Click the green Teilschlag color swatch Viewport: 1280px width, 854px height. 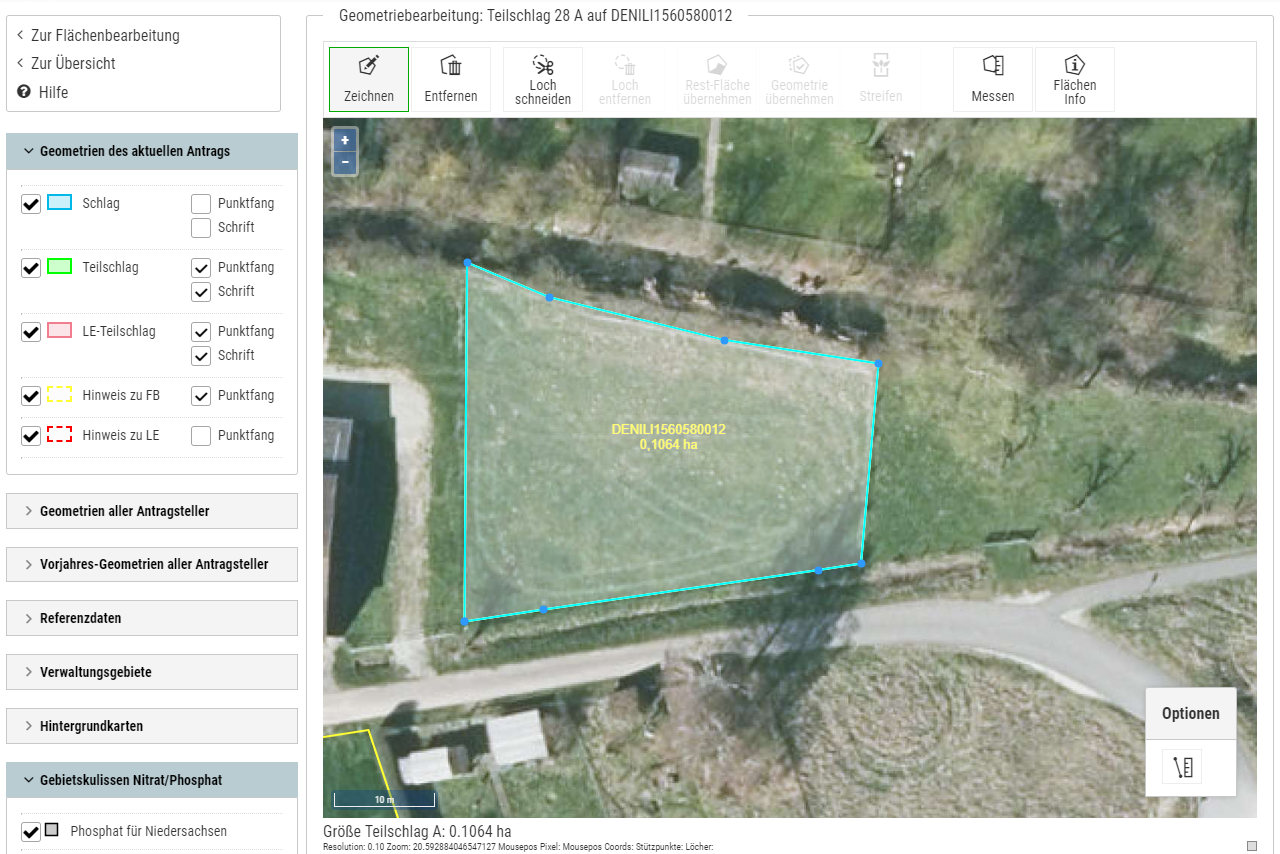pos(60,267)
